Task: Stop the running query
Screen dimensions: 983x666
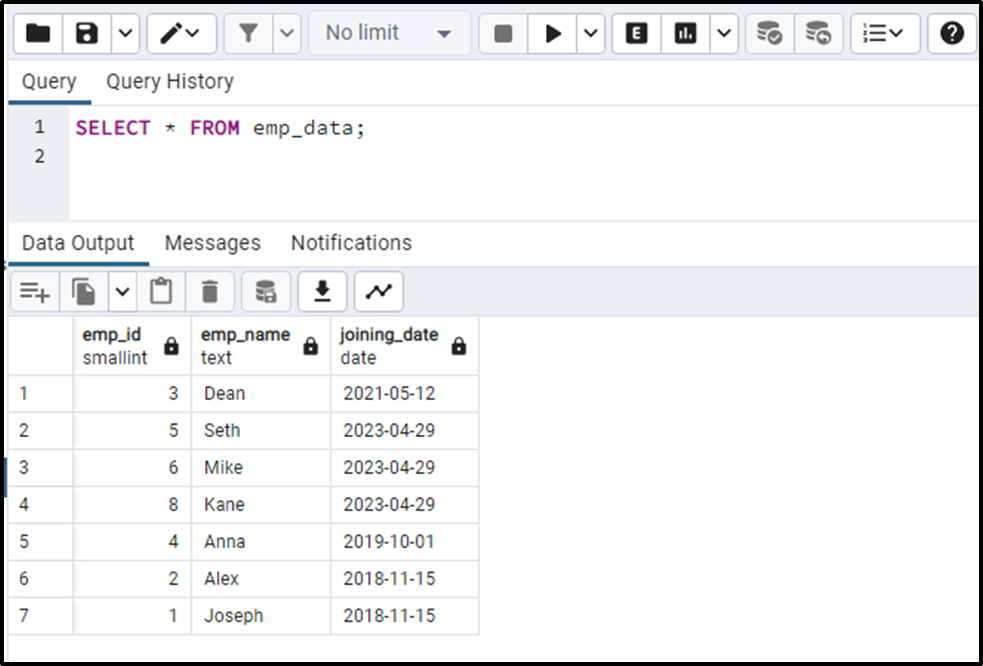Action: coord(503,33)
